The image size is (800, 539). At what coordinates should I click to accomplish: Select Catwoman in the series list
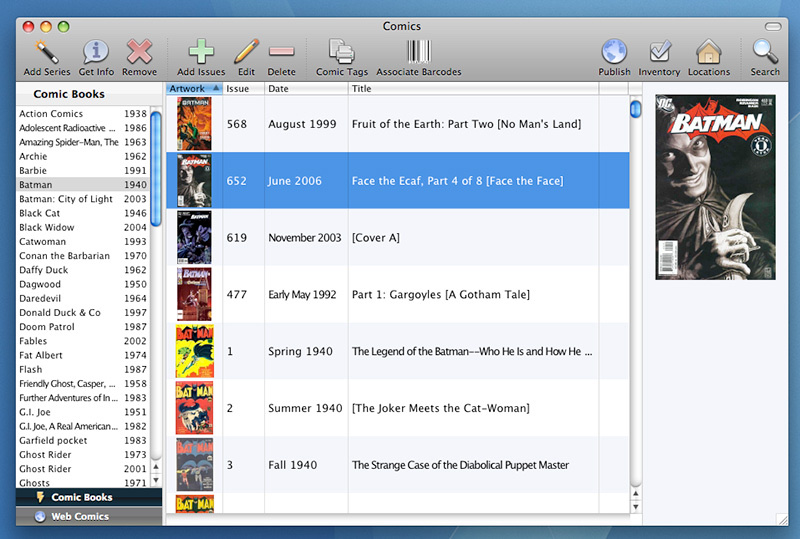click(43, 242)
